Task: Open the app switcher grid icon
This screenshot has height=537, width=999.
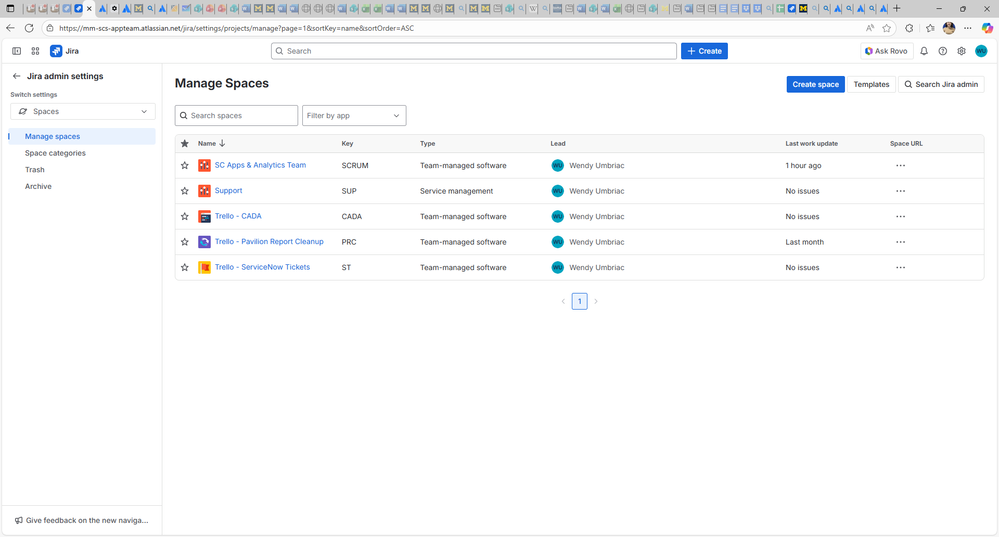Action: [36, 51]
